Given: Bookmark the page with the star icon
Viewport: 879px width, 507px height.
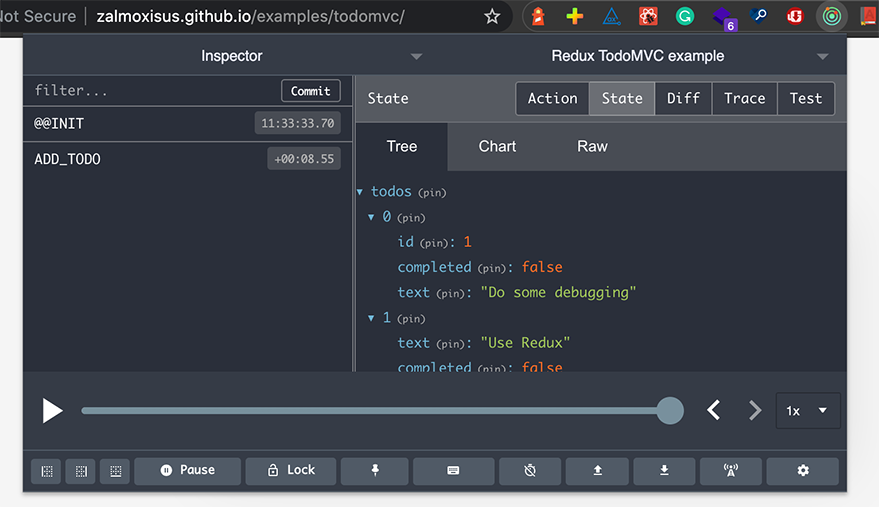Looking at the screenshot, I should pos(492,16).
